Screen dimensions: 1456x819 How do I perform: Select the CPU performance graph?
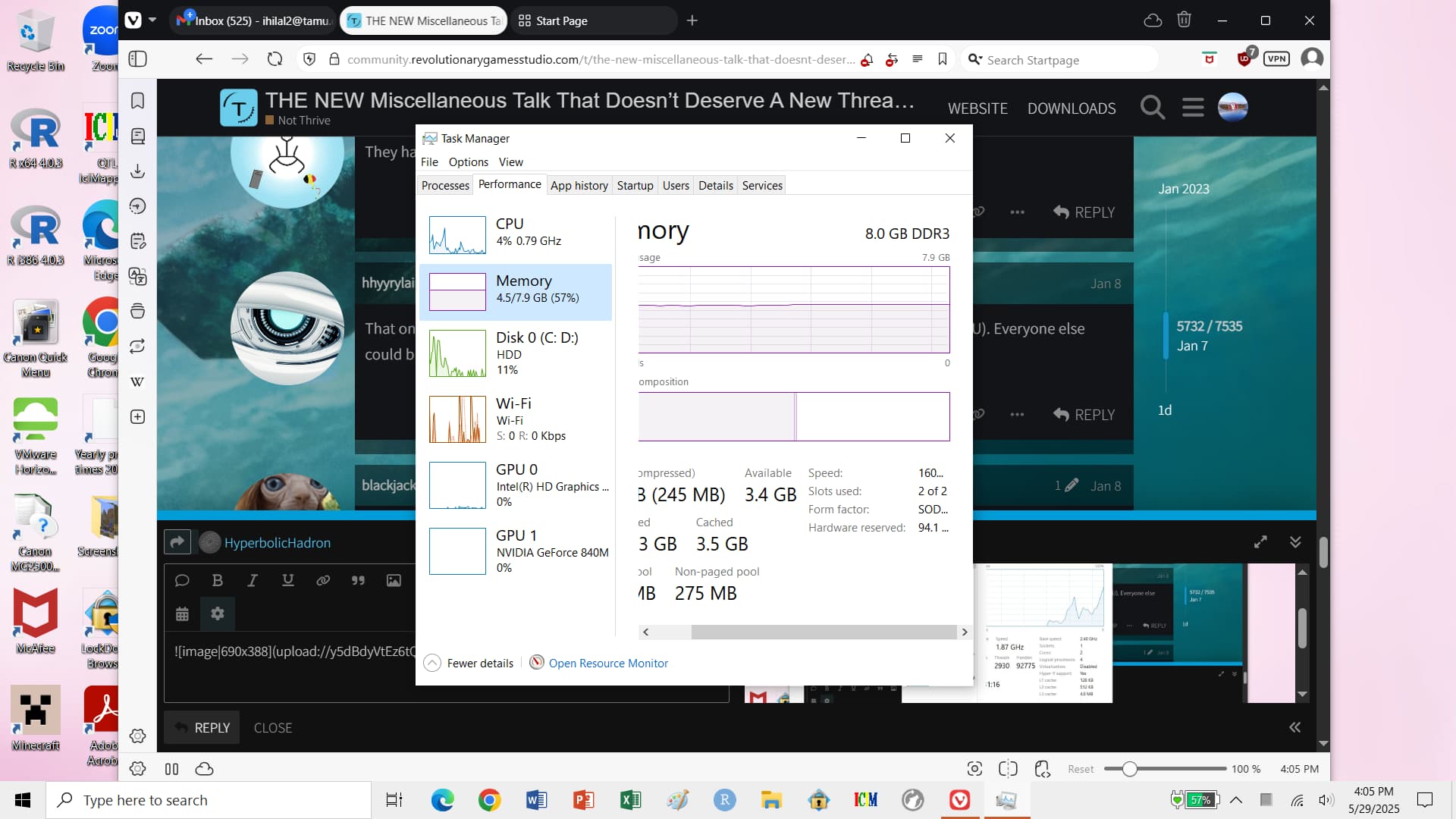point(516,234)
